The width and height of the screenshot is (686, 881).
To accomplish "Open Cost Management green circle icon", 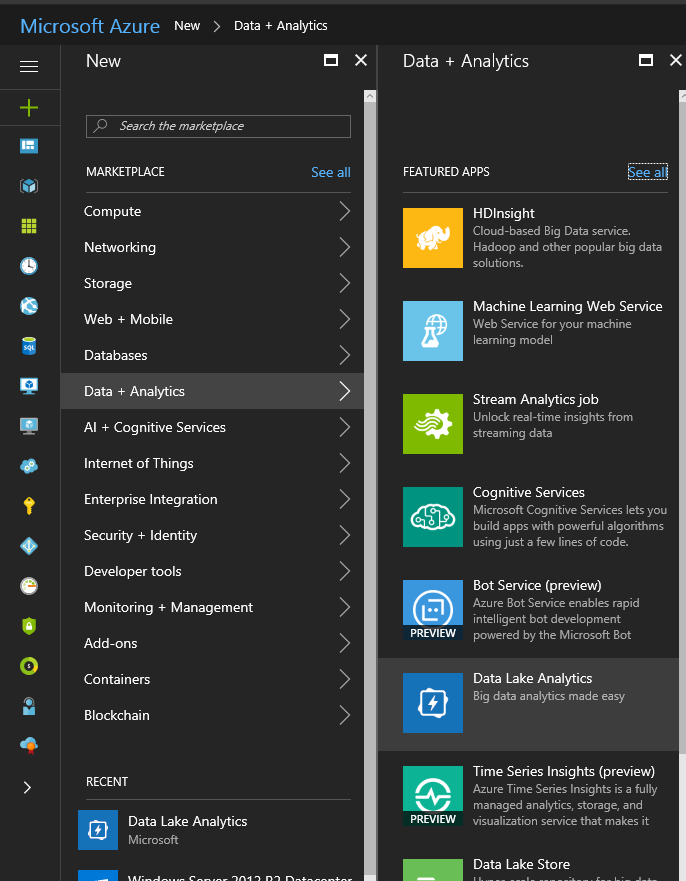I will pyautogui.click(x=29, y=666).
